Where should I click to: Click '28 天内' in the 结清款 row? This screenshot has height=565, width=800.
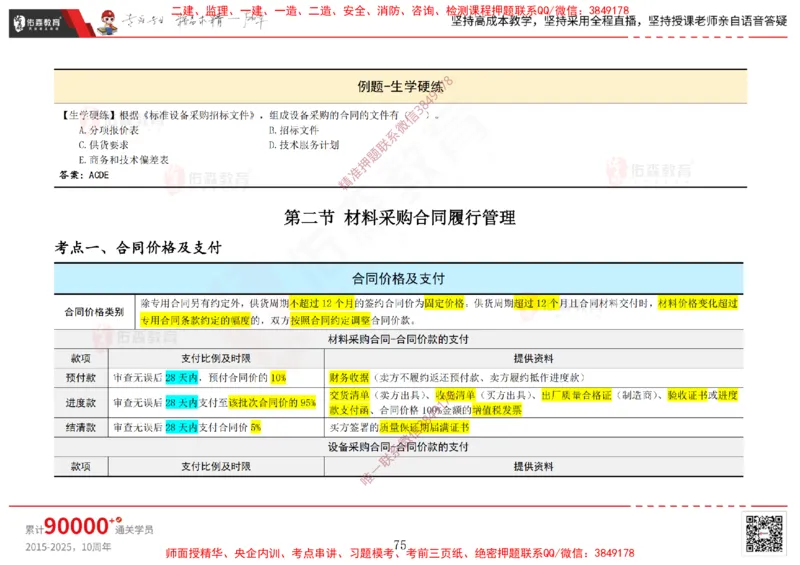pyautogui.click(x=182, y=428)
